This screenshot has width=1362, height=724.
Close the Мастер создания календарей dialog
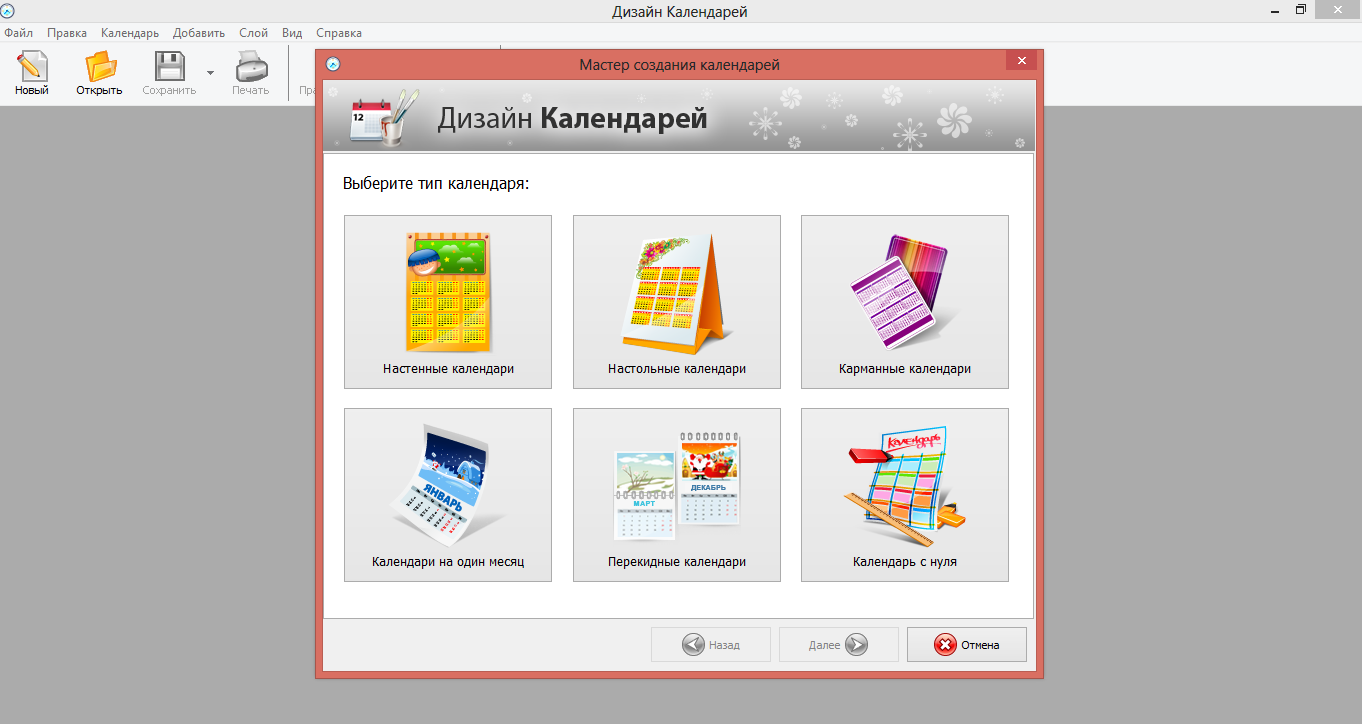coord(1021,62)
